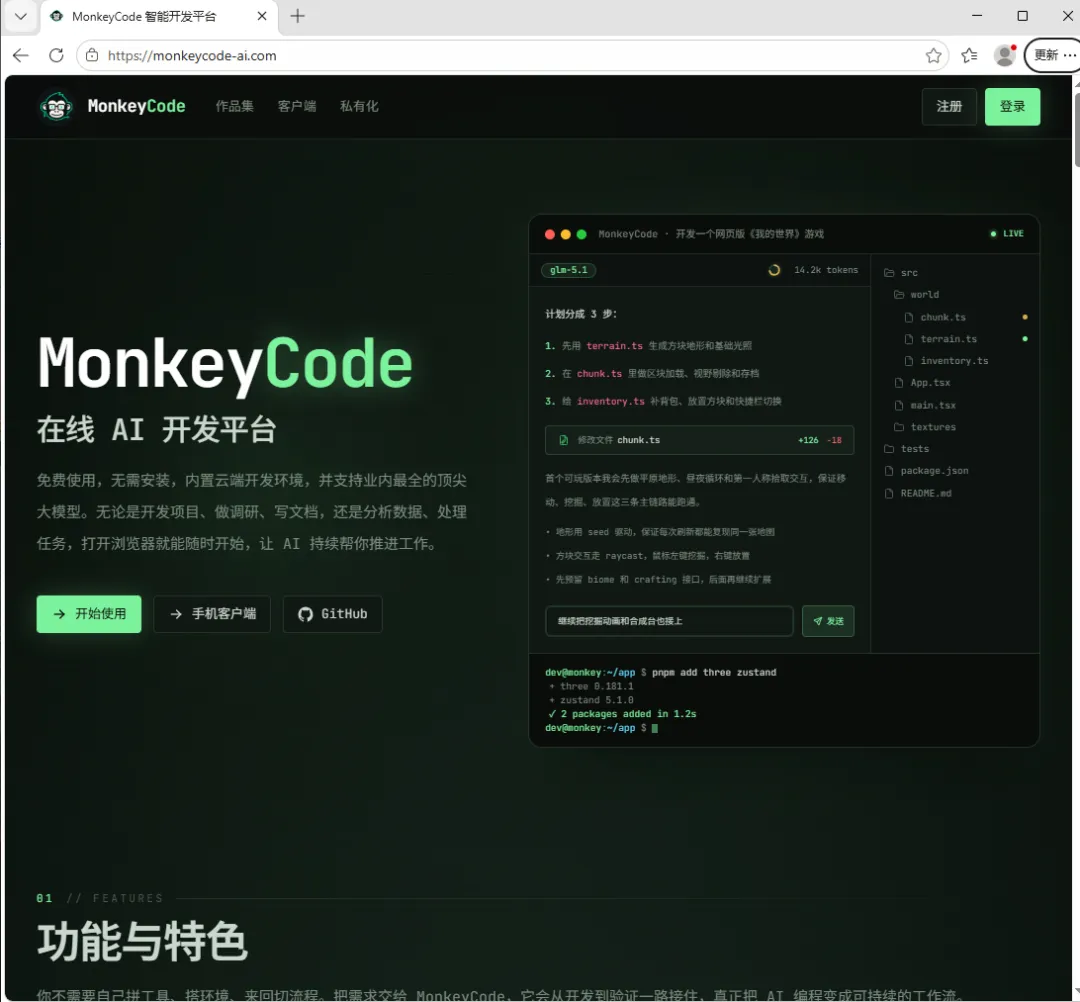Click the token loading spinner icon

(x=774, y=270)
